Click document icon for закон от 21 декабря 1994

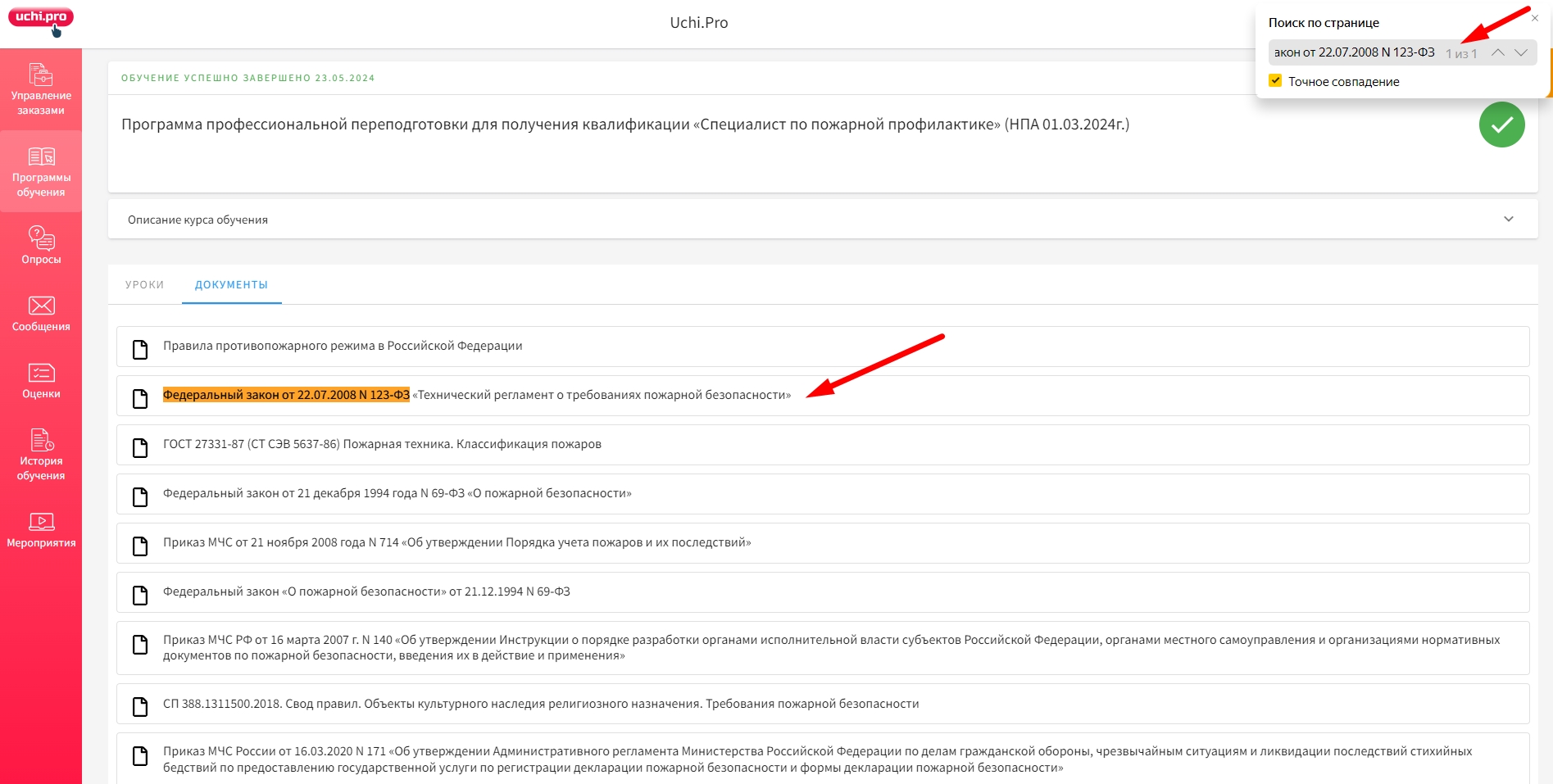pyautogui.click(x=140, y=497)
